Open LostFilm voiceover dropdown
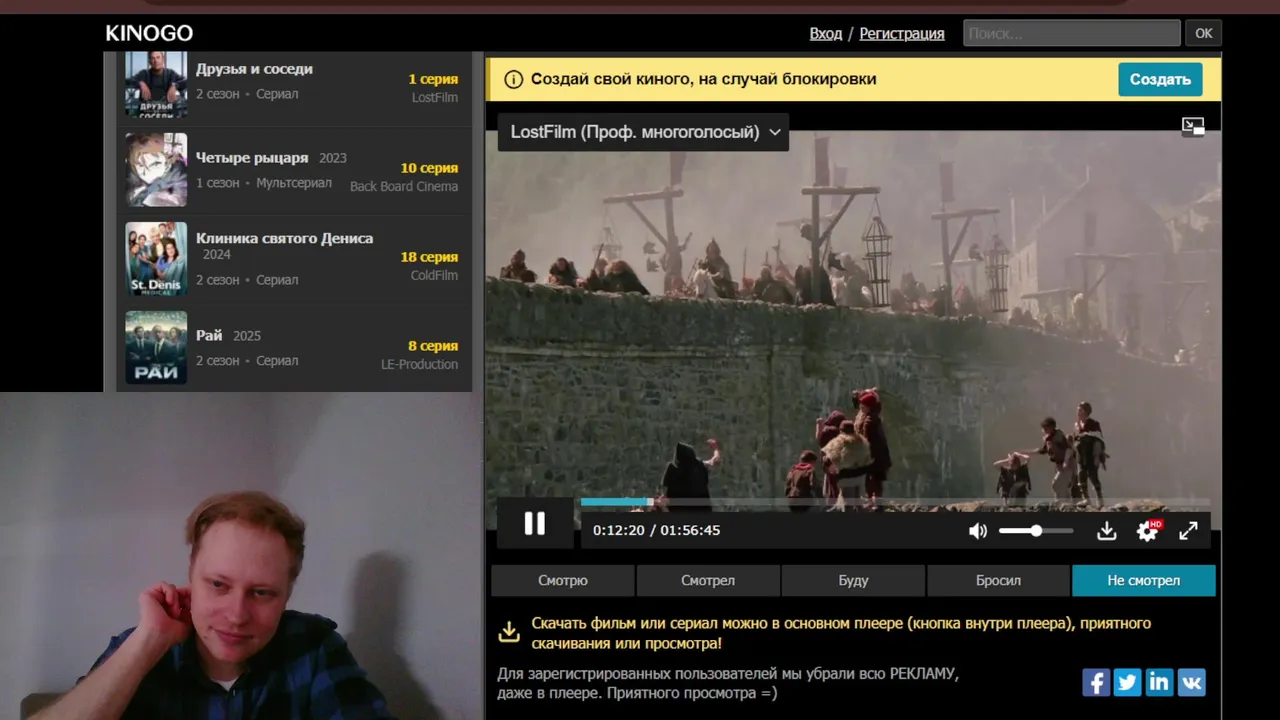1280x720 pixels. (x=643, y=132)
